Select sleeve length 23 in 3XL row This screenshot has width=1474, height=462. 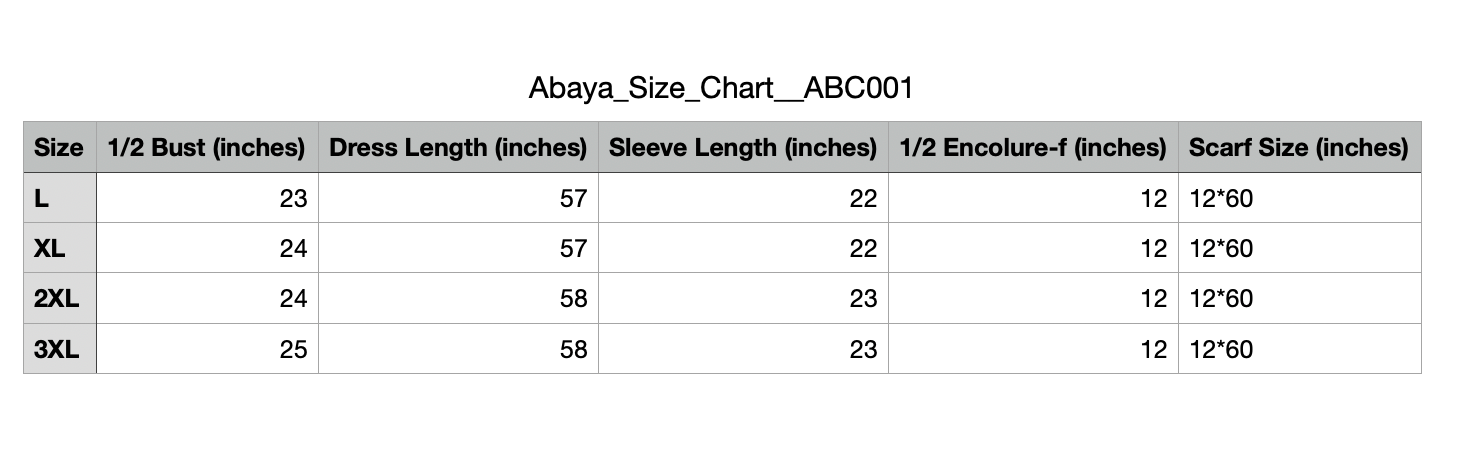pos(743,348)
